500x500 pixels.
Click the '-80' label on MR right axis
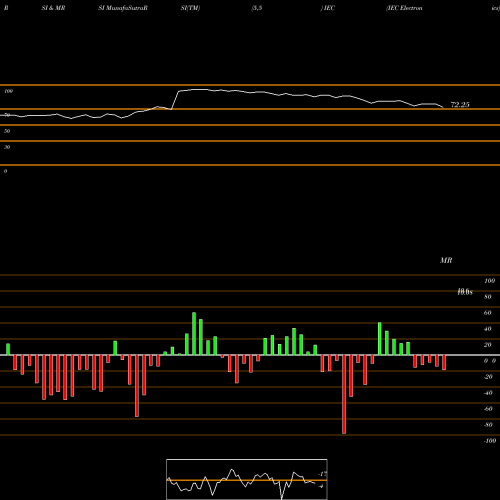[488, 425]
